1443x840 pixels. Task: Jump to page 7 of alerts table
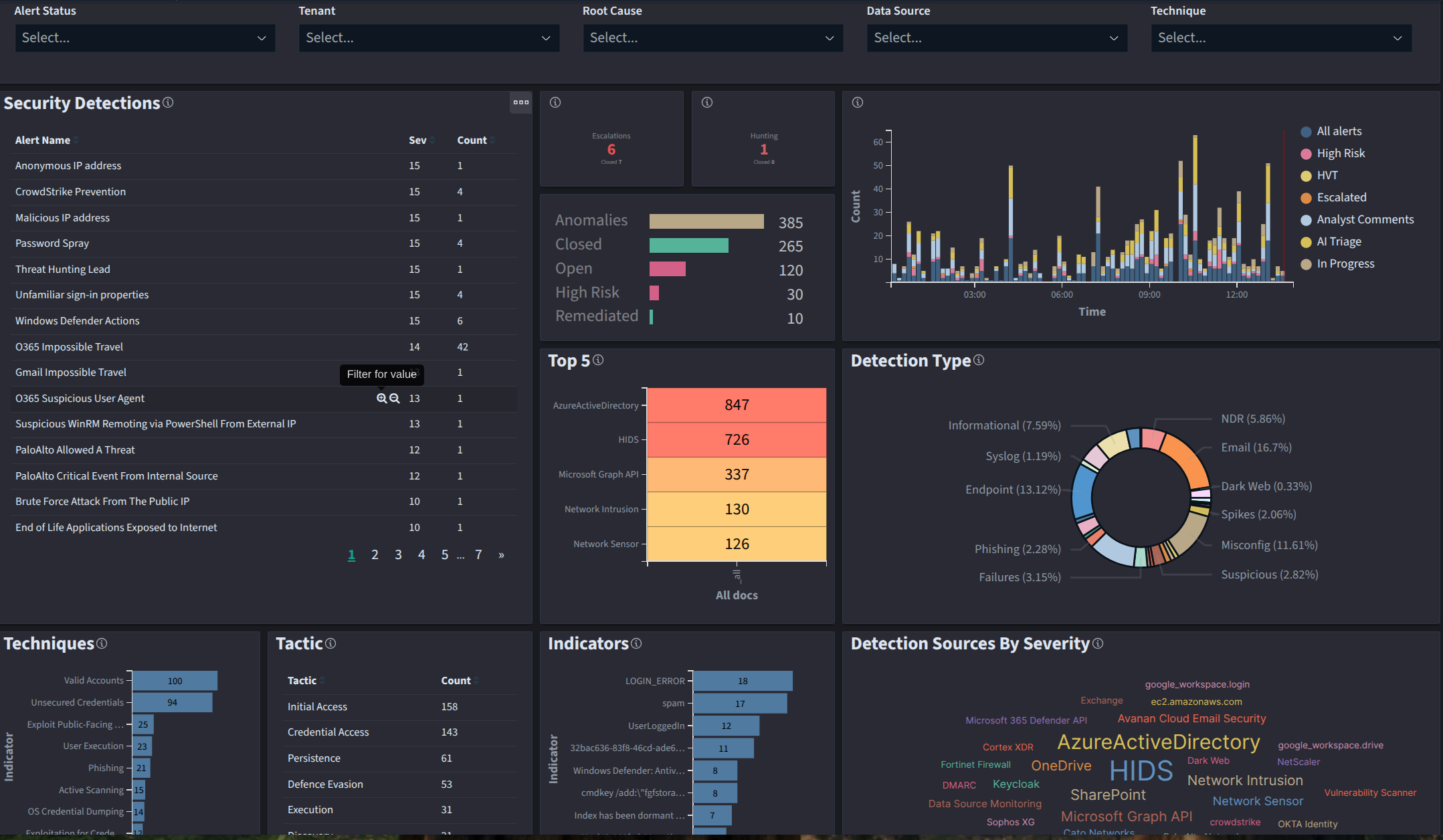(478, 554)
